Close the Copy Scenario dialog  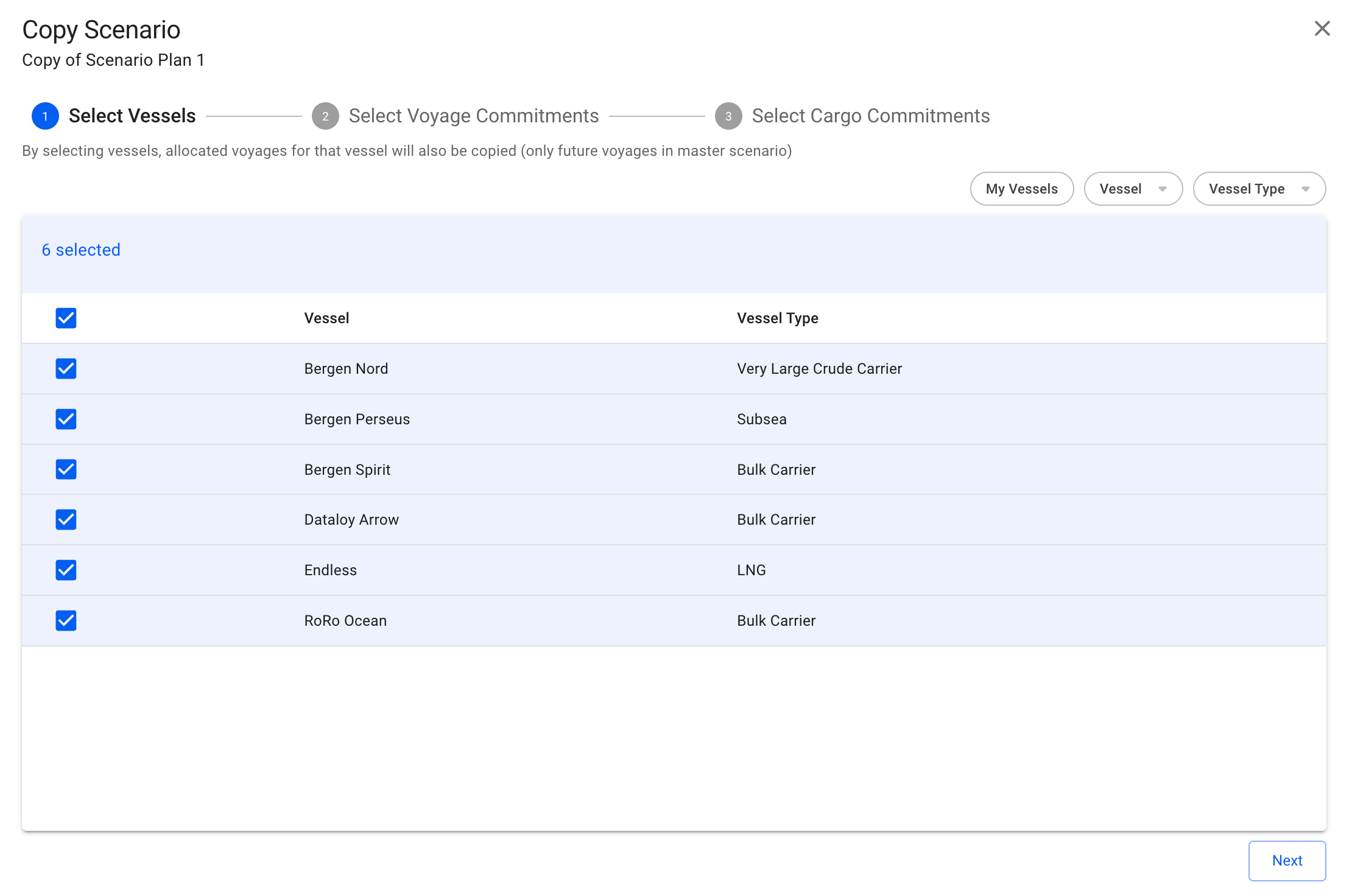click(1322, 29)
